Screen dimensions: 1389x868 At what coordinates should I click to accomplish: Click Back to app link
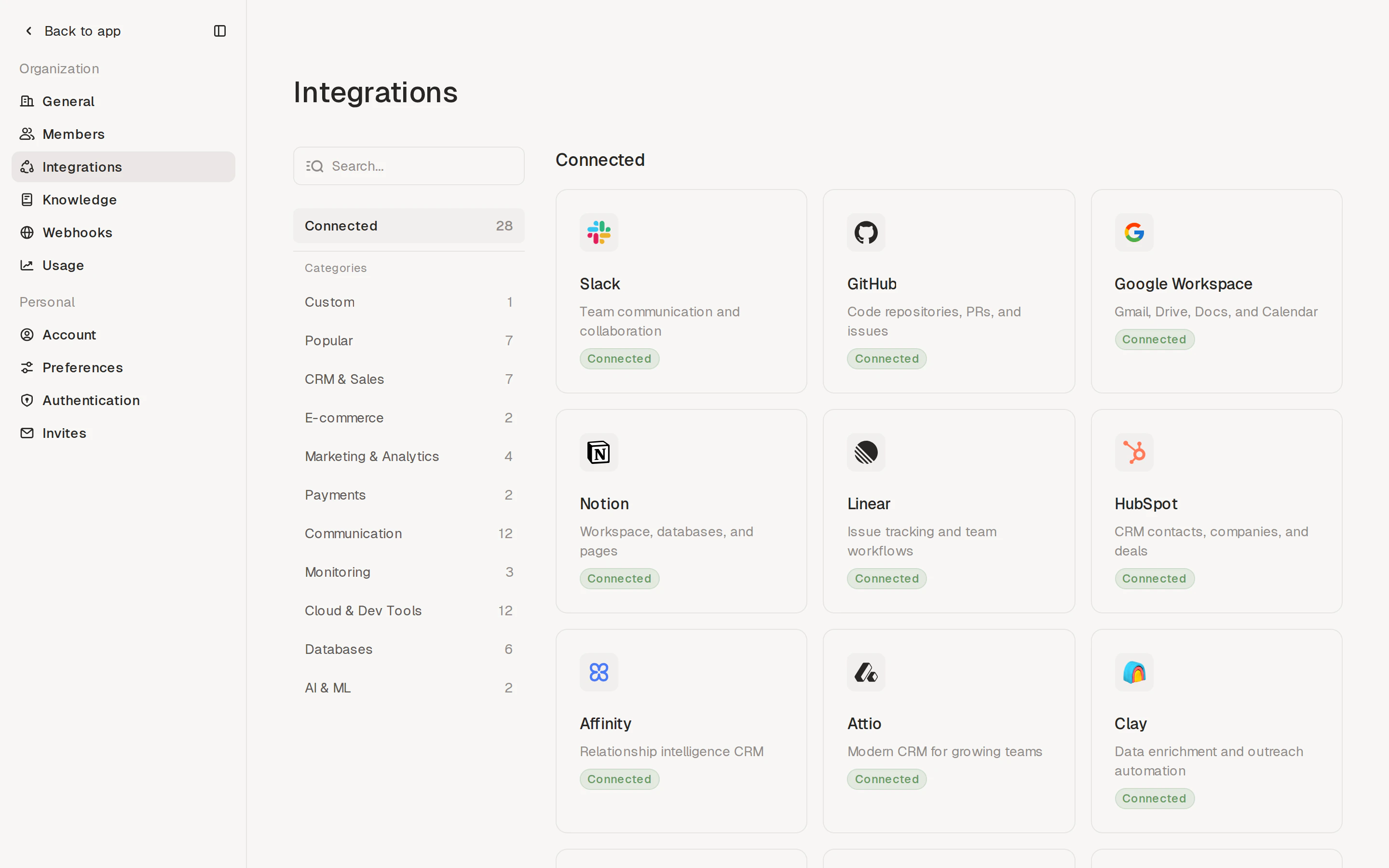click(x=82, y=31)
